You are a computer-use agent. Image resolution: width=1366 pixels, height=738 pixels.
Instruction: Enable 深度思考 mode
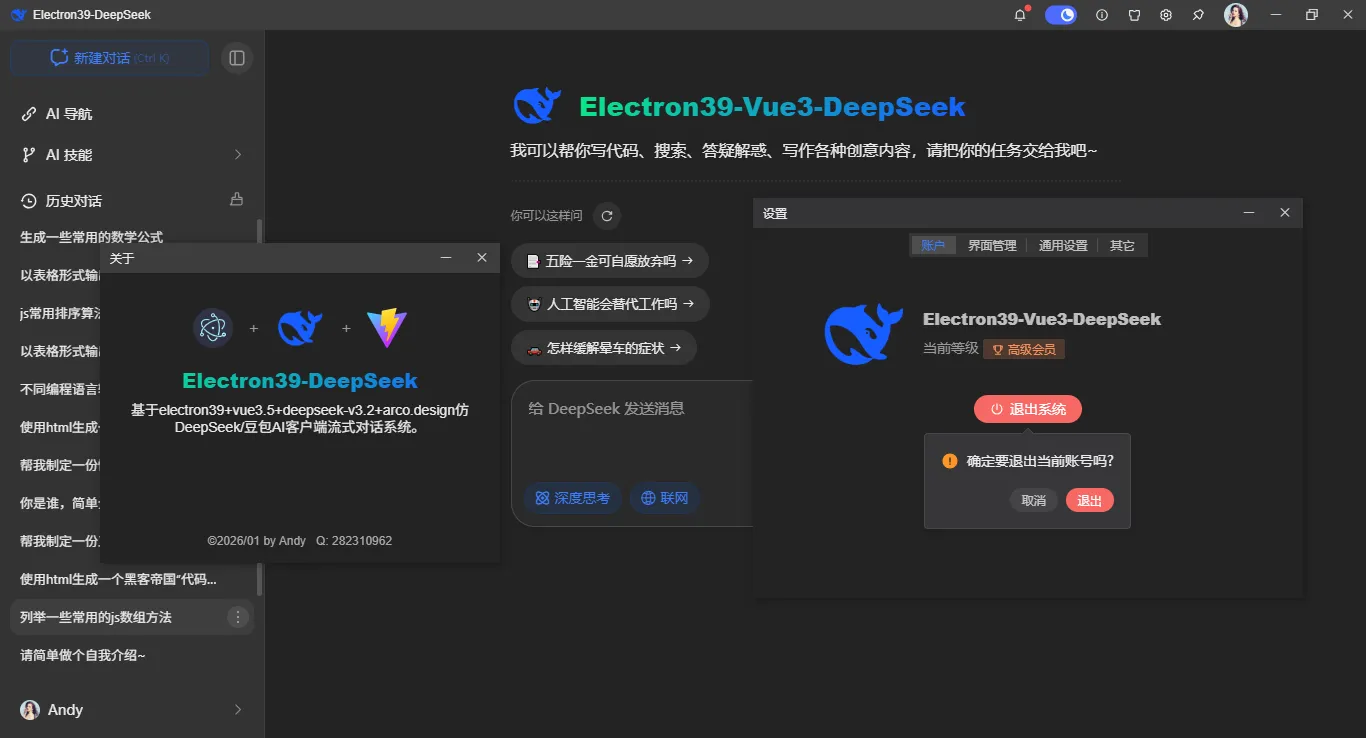tap(572, 497)
